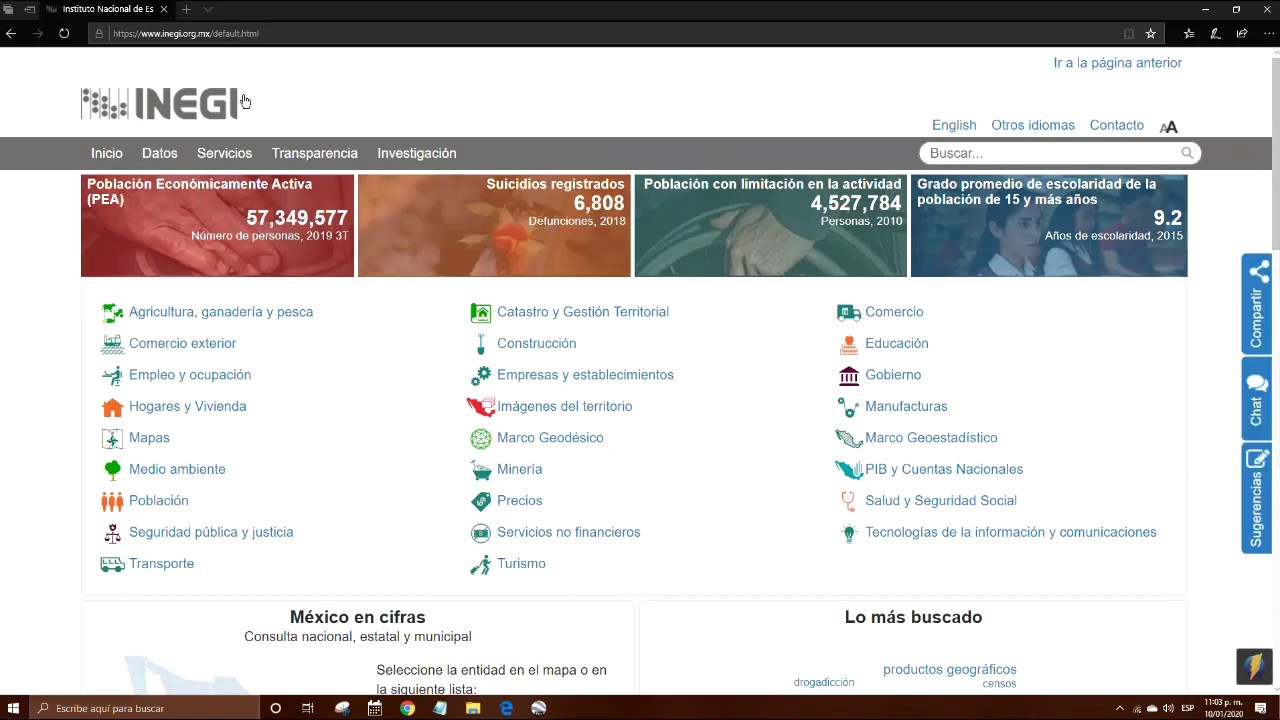Click the Salud y Seguridad Social stethoscope icon
Viewport: 1280px width, 720px height.
pos(849,501)
